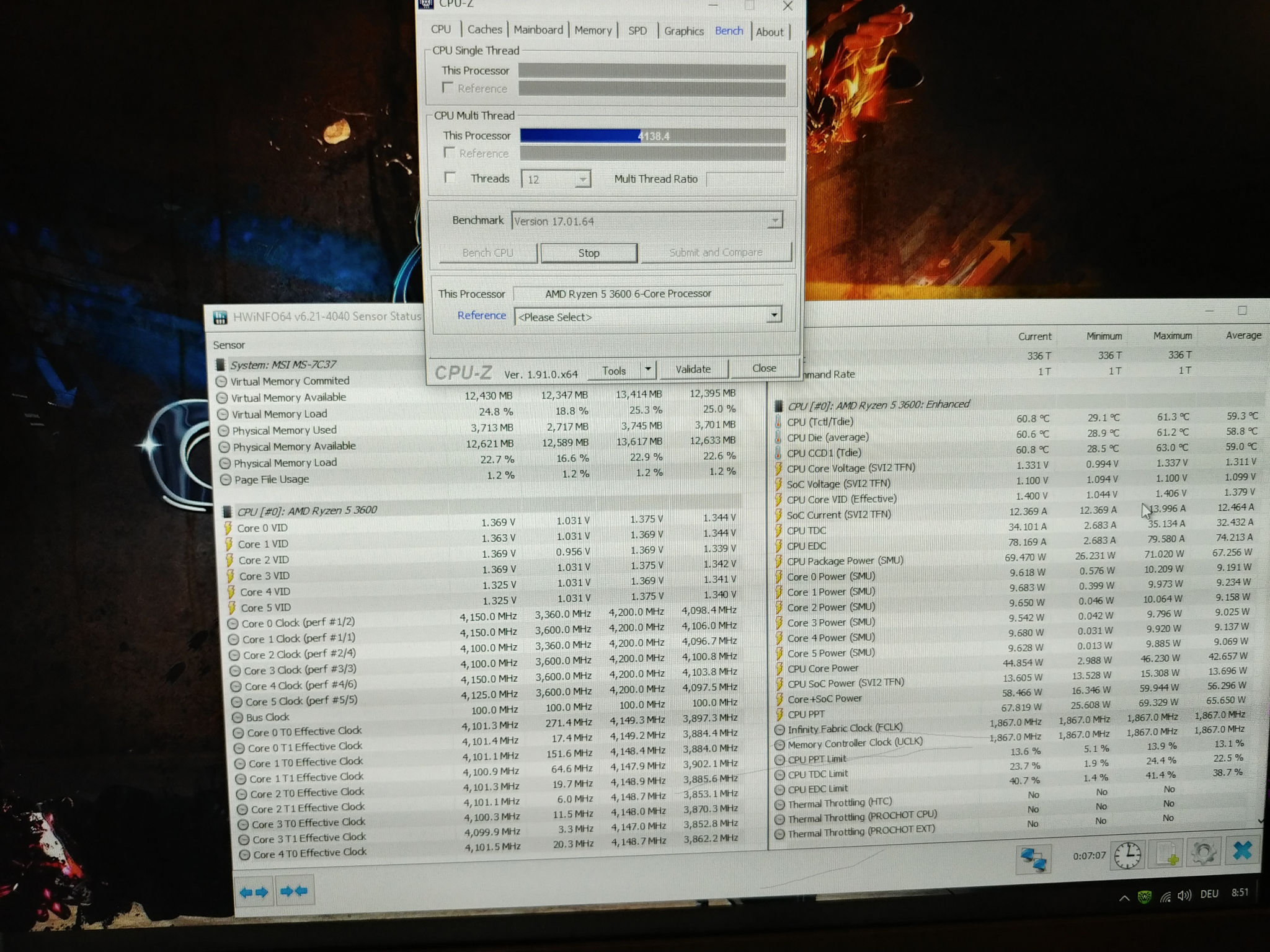The width and height of the screenshot is (1270, 952).
Task: Click the expand columns blue arrows icon
Action: (254, 892)
